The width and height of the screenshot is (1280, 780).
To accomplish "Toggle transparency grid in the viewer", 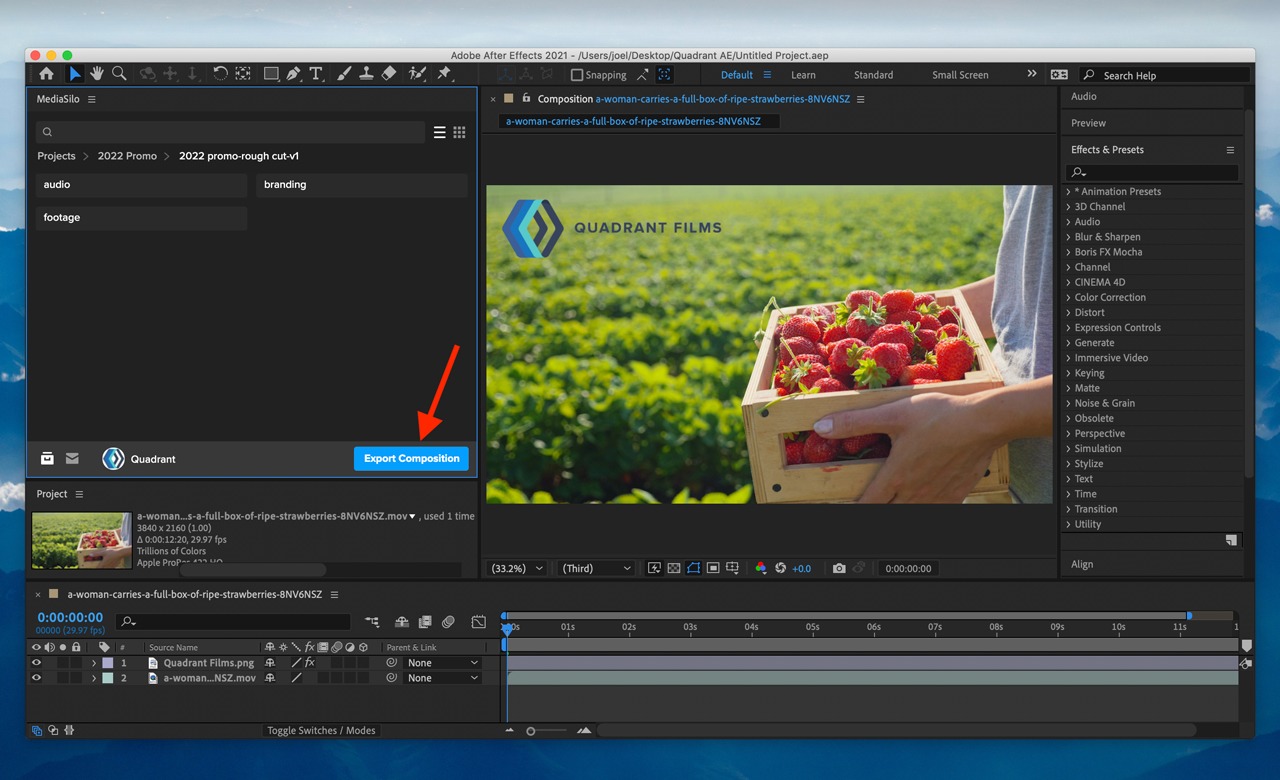I will [674, 568].
